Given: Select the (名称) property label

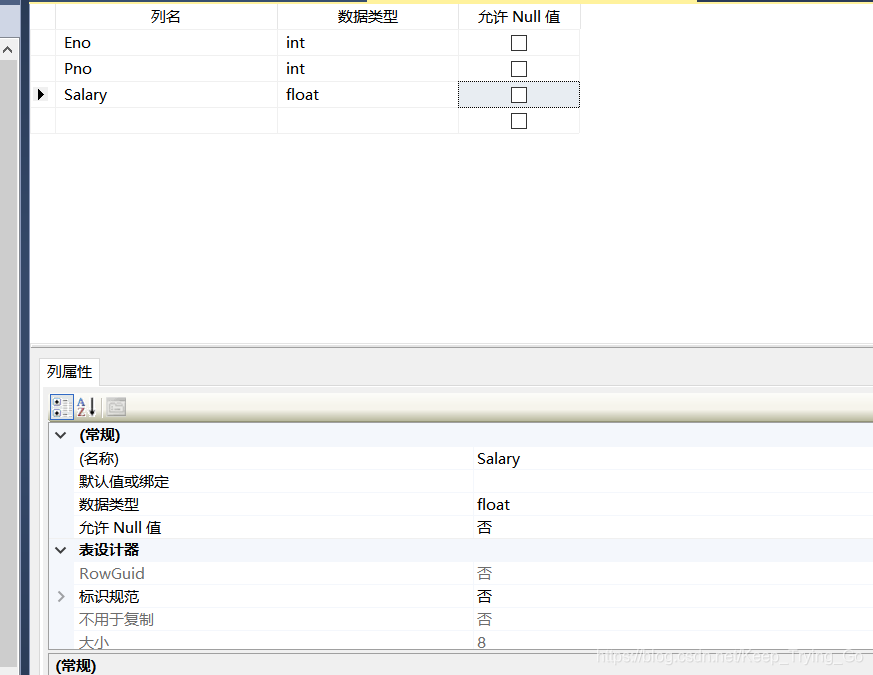Looking at the screenshot, I should click(99, 459).
